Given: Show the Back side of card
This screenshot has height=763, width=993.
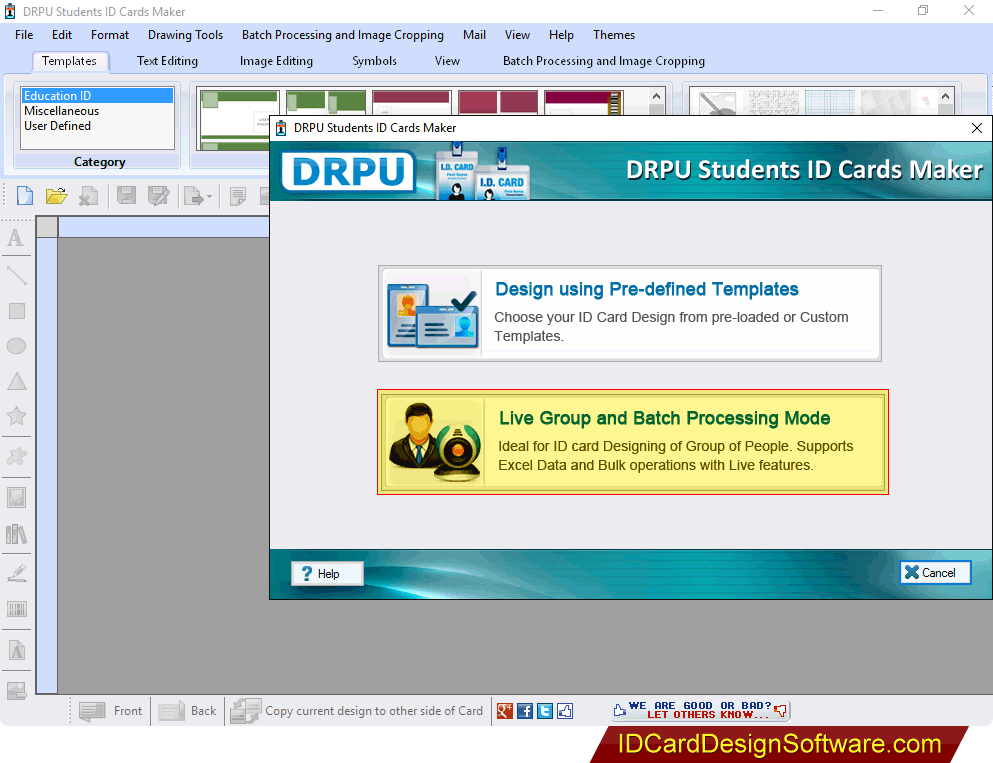Looking at the screenshot, I should click(187, 711).
